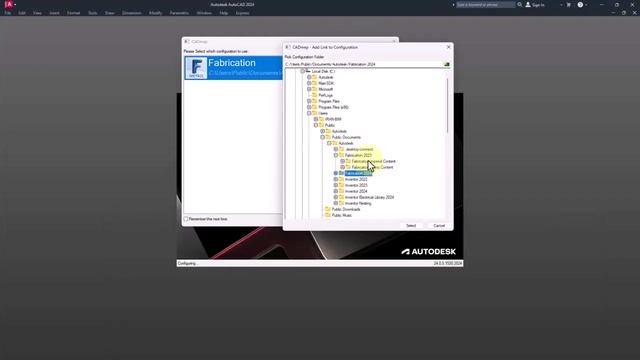Collapse the Public Documents node
The height and width of the screenshot is (360, 640).
point(322,137)
